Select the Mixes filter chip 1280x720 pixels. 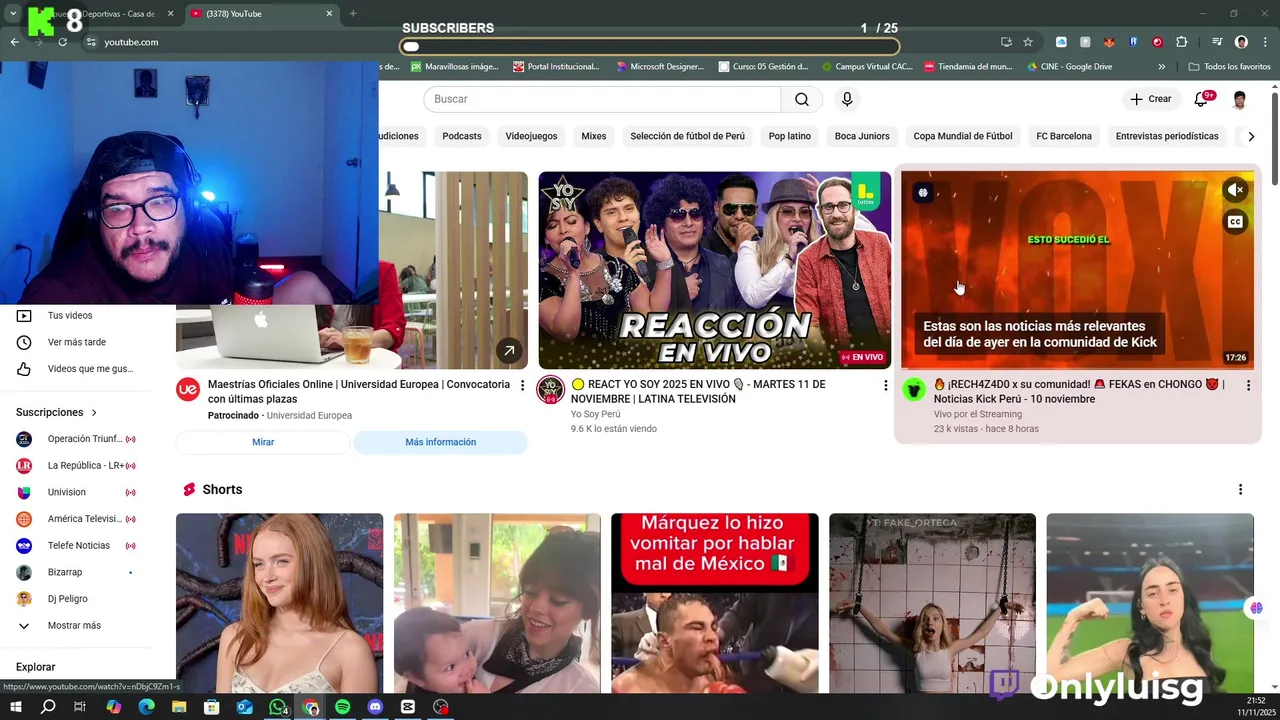tap(594, 136)
